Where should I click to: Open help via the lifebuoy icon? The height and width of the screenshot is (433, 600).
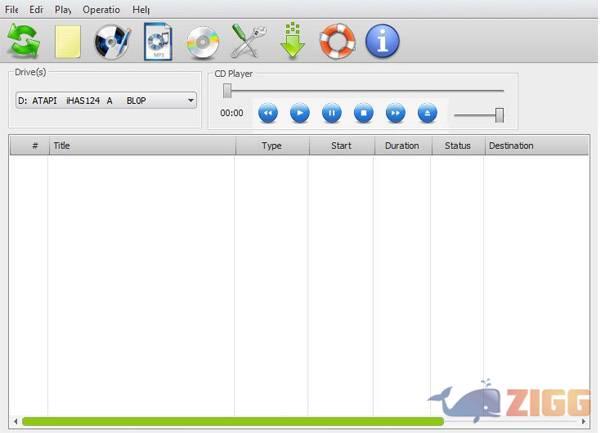337,41
